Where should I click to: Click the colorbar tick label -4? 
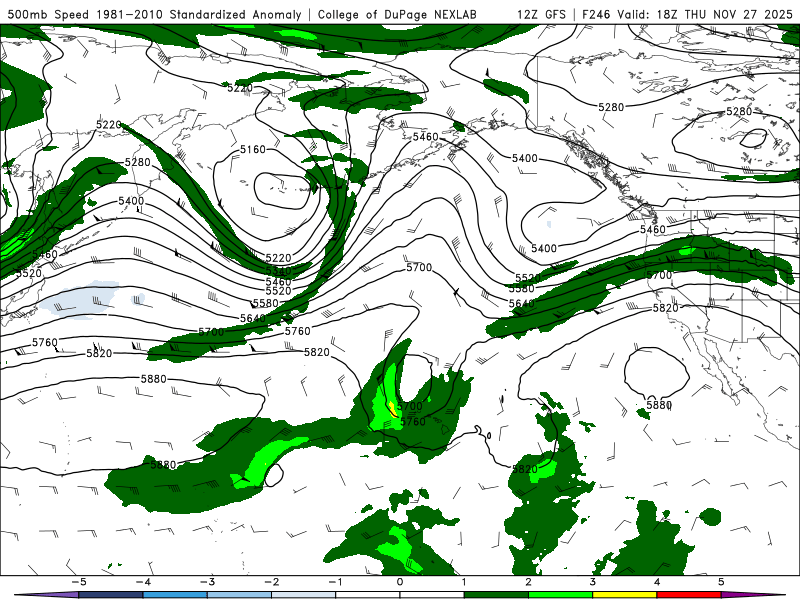[x=143, y=582]
